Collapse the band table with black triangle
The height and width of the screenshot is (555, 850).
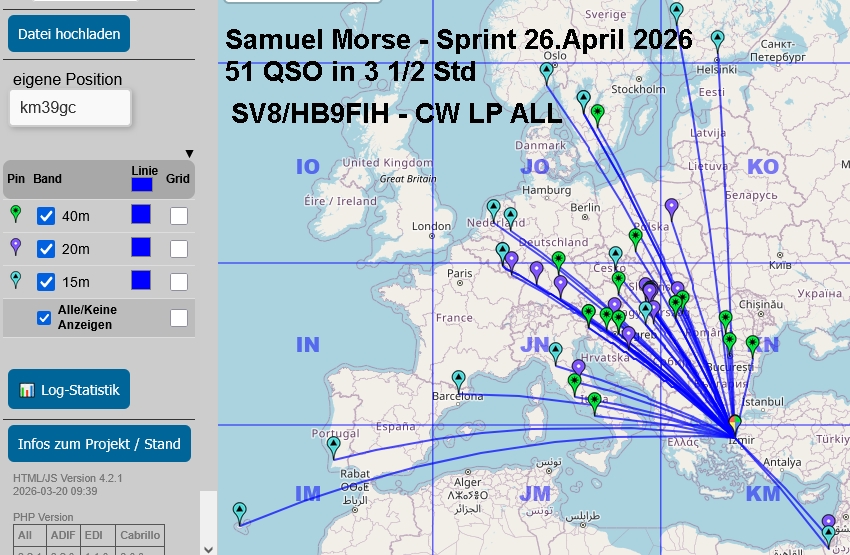tap(189, 154)
